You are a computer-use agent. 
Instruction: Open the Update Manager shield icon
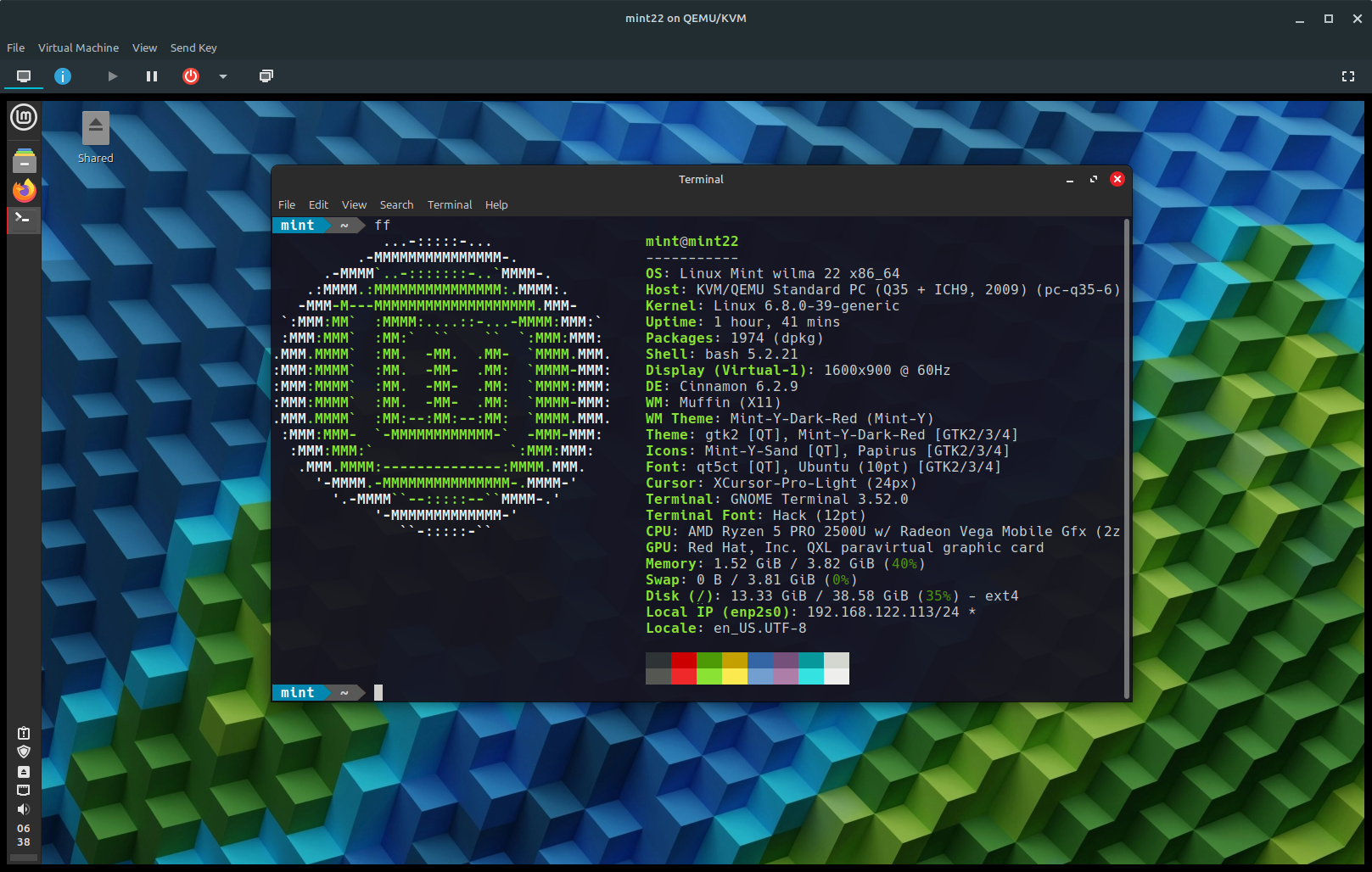point(24,752)
